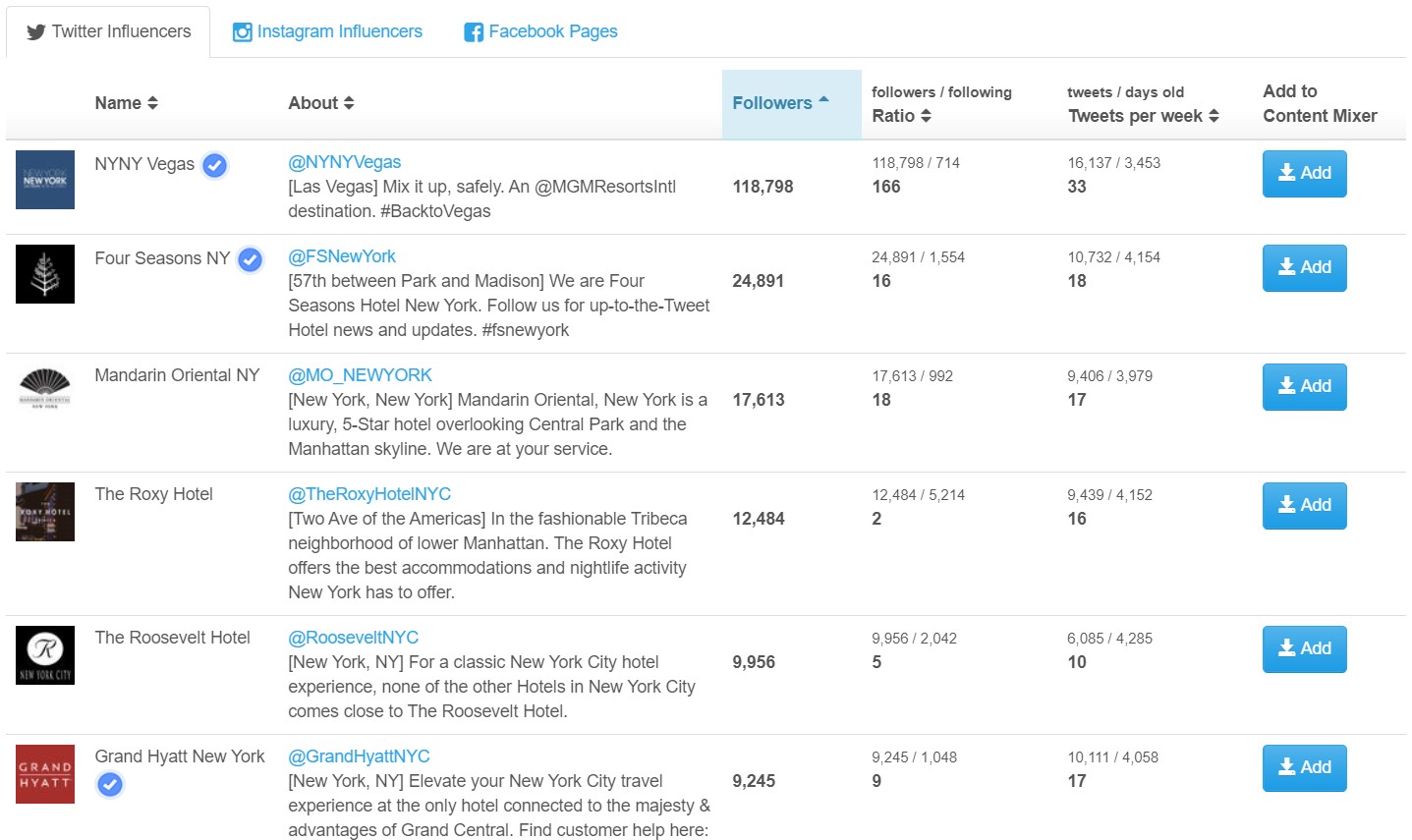Add NYNY Vegas to Content Mixer
Image resolution: width=1412 pixels, height=840 pixels.
point(1304,174)
